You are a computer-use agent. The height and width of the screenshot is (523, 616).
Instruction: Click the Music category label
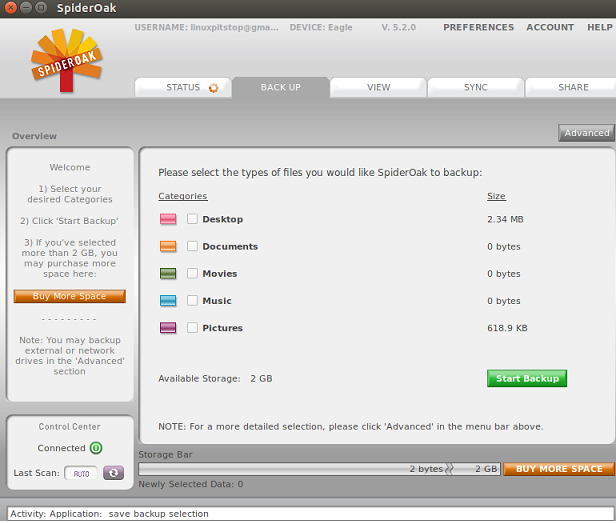tap(217, 301)
